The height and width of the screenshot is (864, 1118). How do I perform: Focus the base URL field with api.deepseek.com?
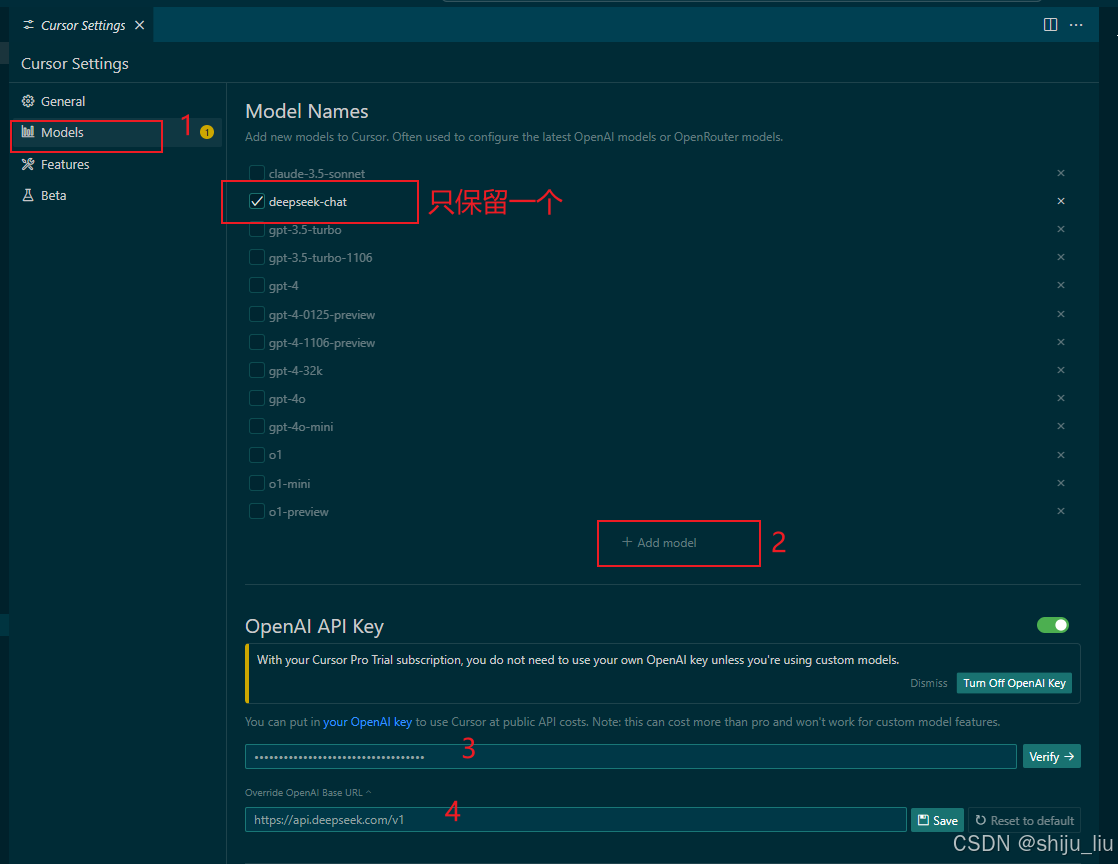pos(575,820)
